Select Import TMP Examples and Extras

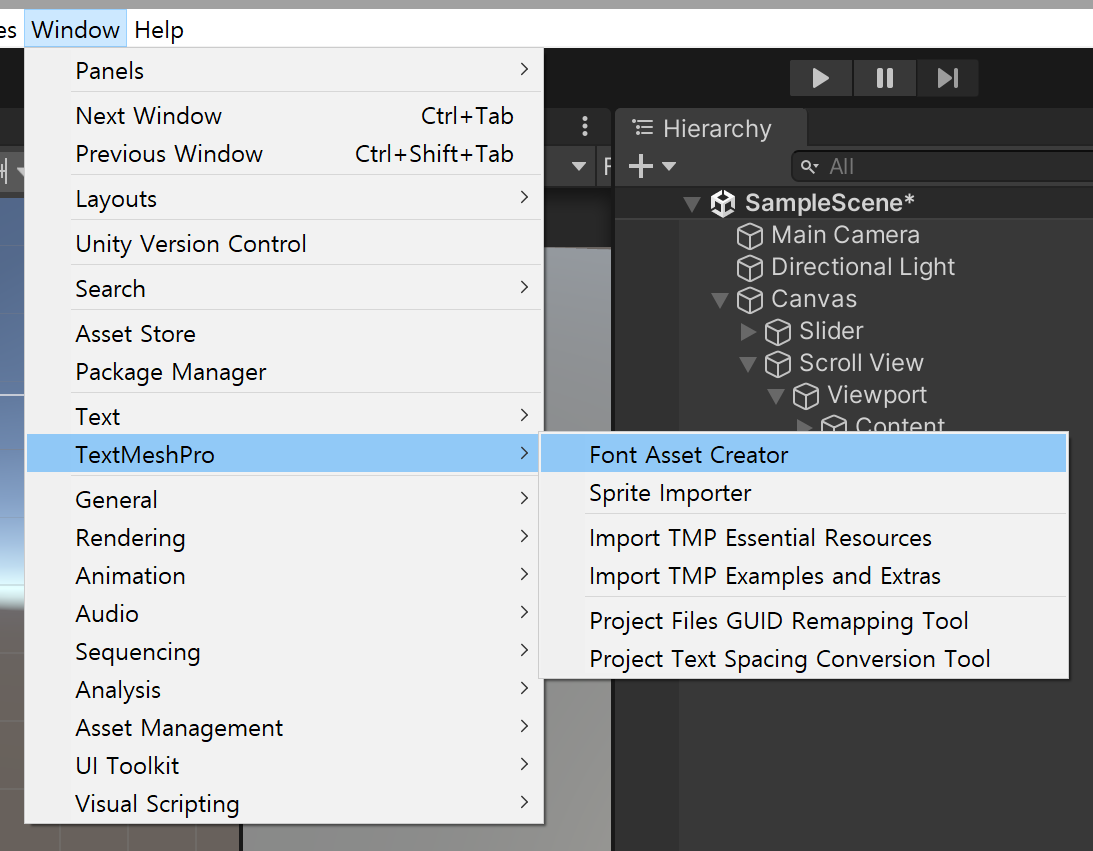804,576
